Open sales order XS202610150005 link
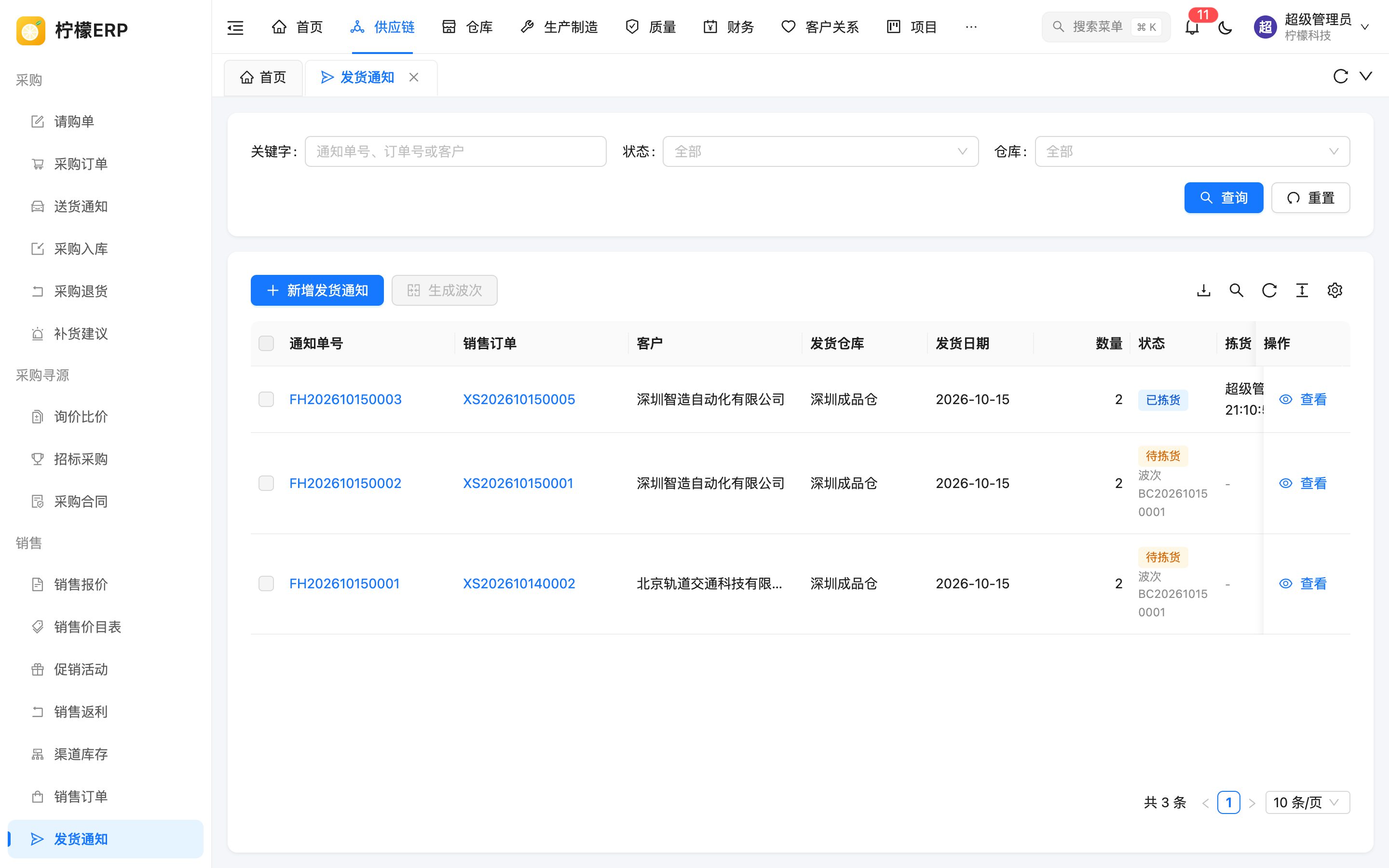The image size is (1389, 868). tap(519, 400)
